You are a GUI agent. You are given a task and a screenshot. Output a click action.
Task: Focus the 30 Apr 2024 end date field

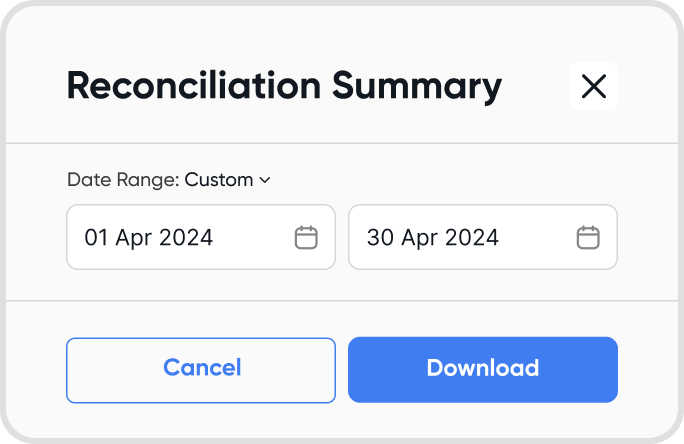coord(483,237)
